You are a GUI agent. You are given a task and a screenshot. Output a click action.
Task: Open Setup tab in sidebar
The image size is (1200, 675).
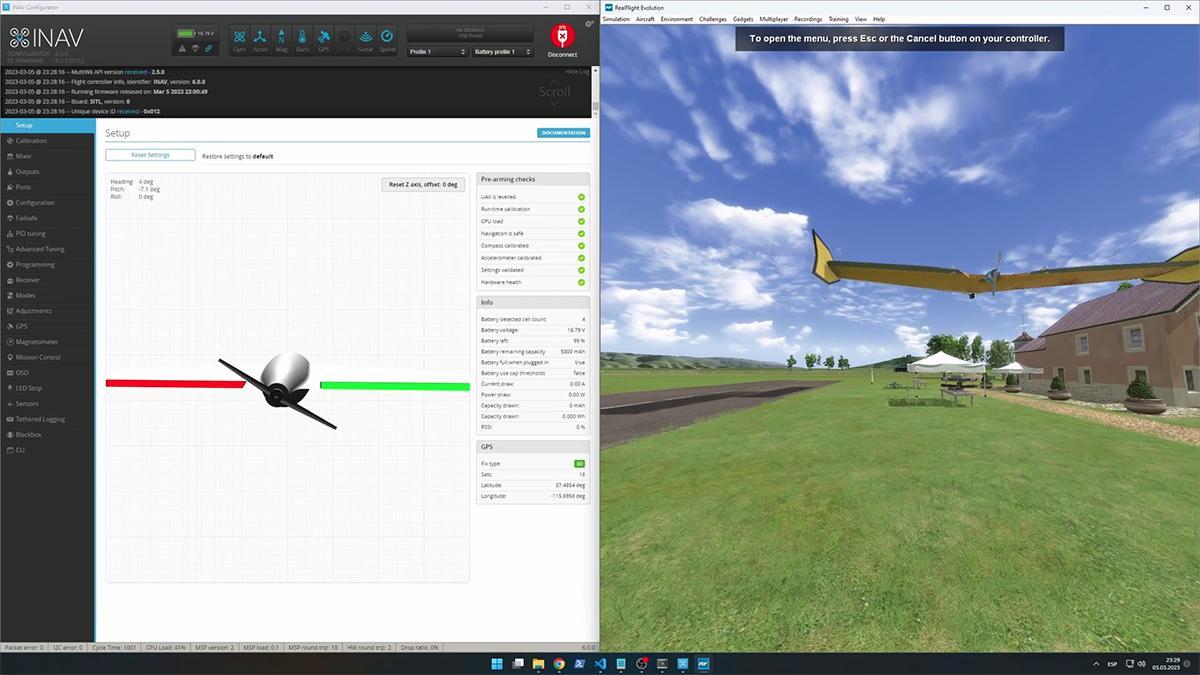[x=47, y=125]
